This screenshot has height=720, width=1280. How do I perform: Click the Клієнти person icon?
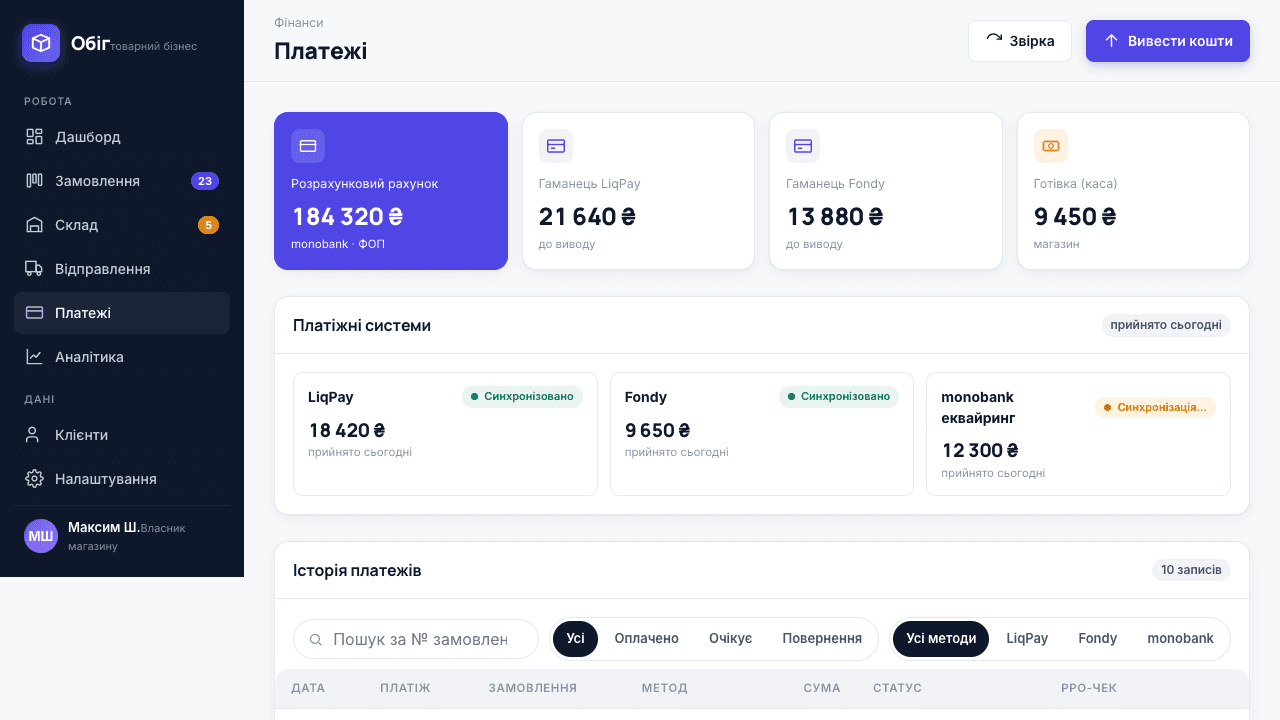34,435
